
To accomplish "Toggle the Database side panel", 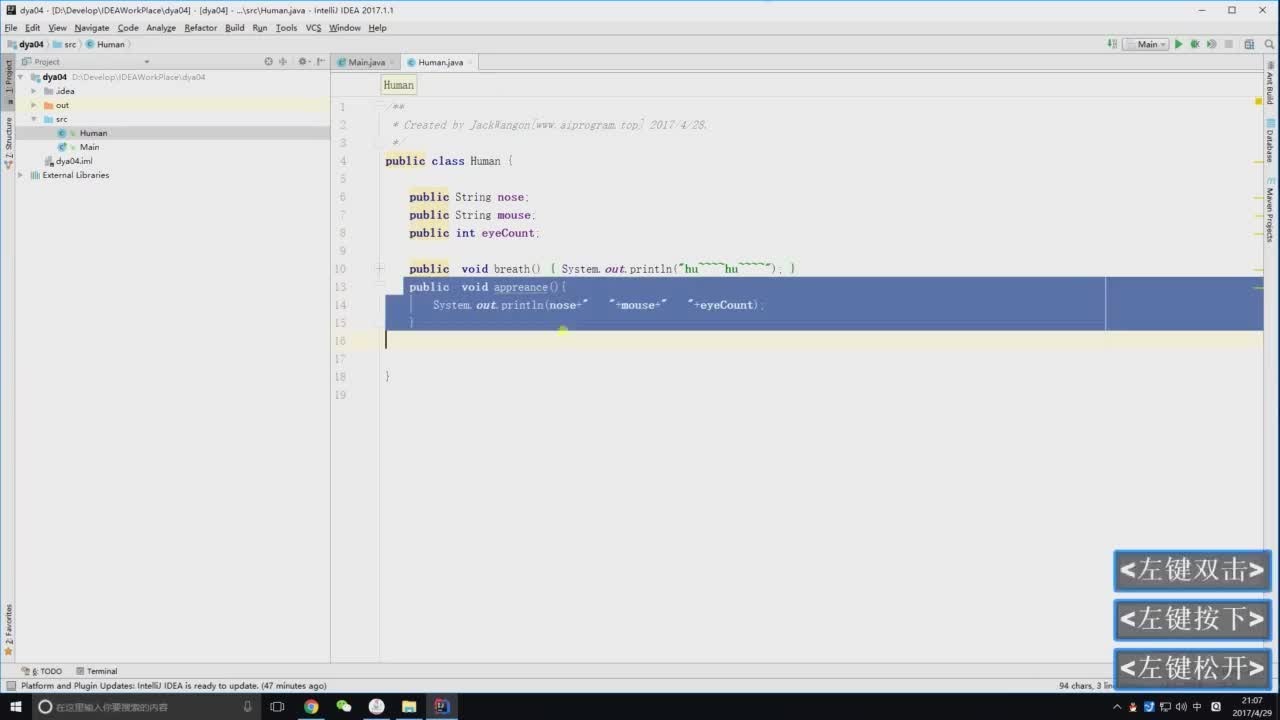I will [1270, 142].
